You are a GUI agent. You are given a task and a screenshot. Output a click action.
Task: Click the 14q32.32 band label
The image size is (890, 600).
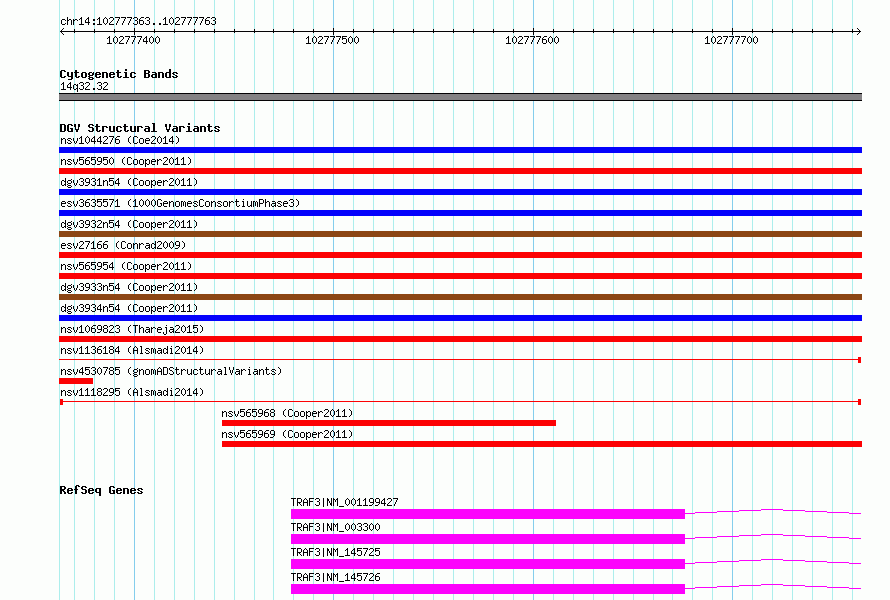84,86
